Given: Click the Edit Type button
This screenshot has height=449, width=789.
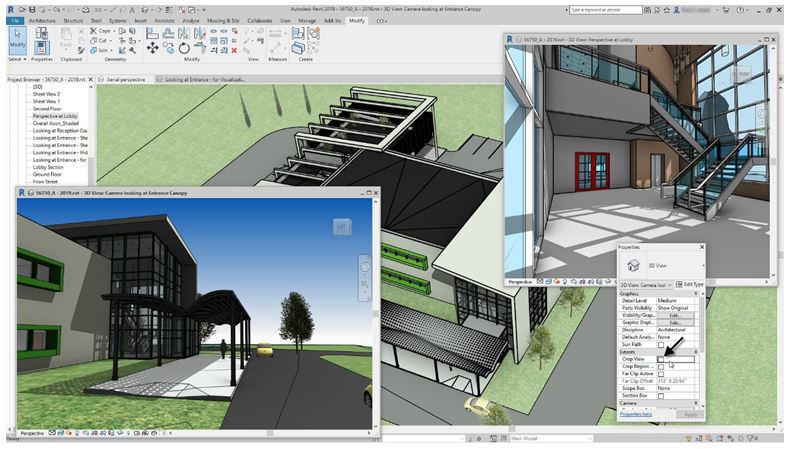Looking at the screenshot, I should 689,284.
